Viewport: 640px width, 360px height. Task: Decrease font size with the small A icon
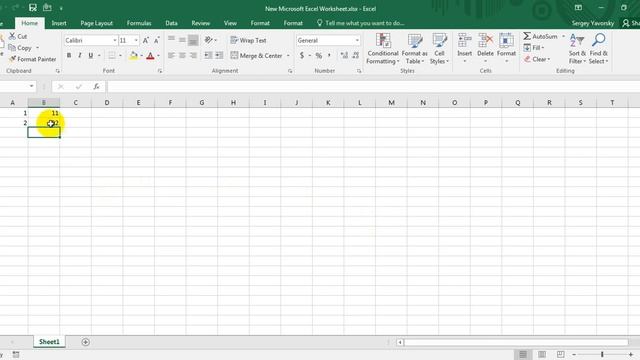click(156, 40)
